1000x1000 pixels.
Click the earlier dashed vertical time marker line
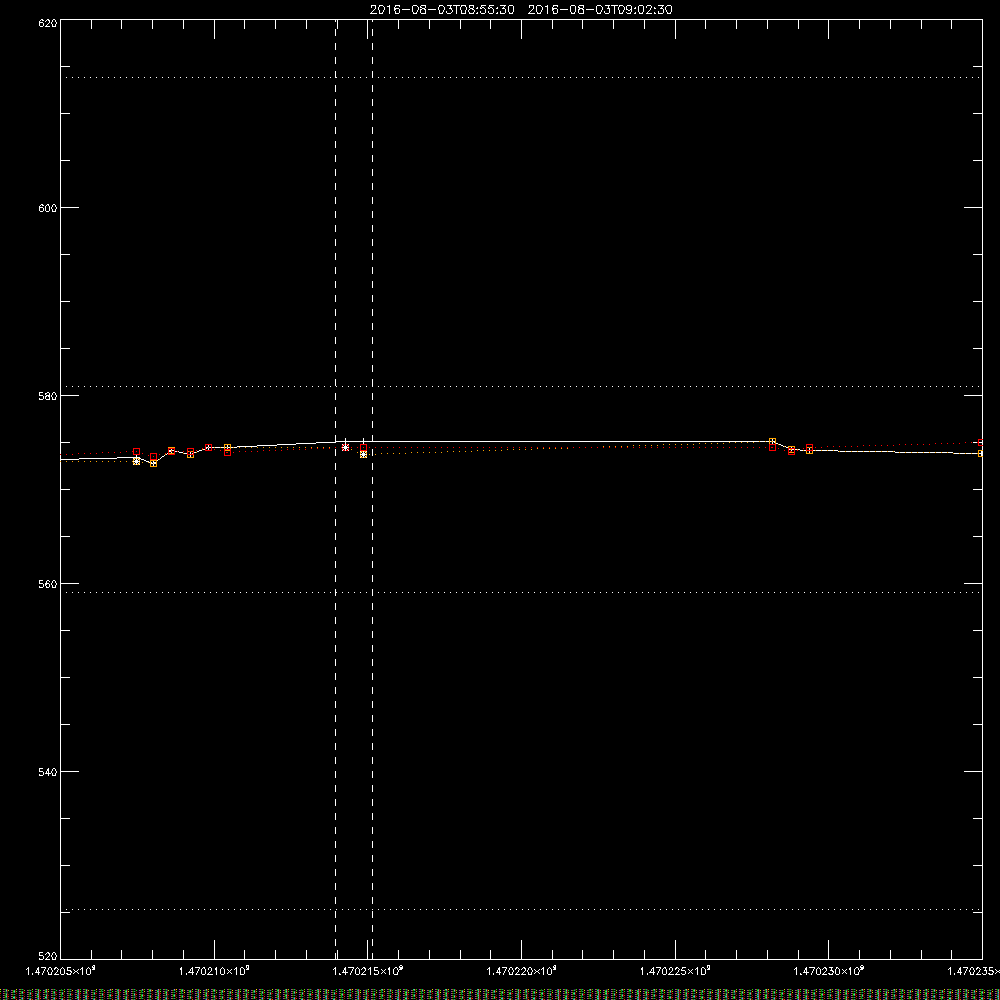point(335,489)
